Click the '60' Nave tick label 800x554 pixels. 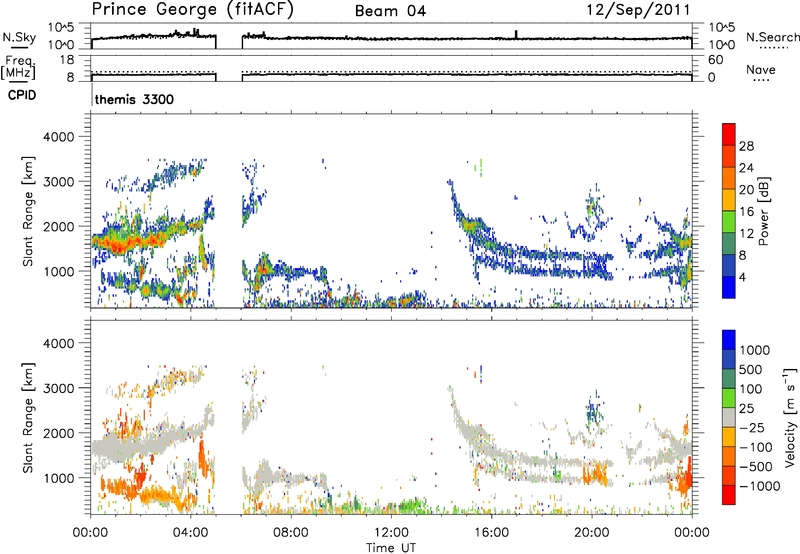pyautogui.click(x=716, y=60)
